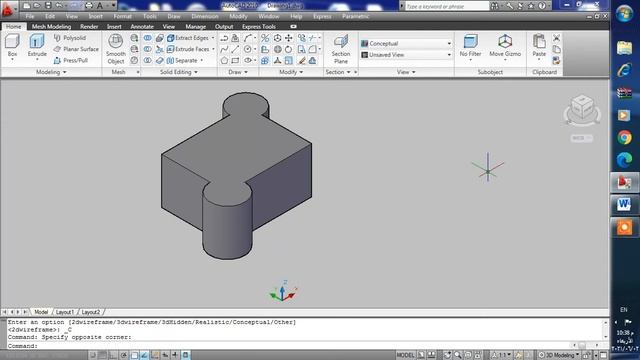This screenshot has height=360, width=640.
Task: Click the four-arrow Move icon in Modify panel
Action: (x=289, y=38)
